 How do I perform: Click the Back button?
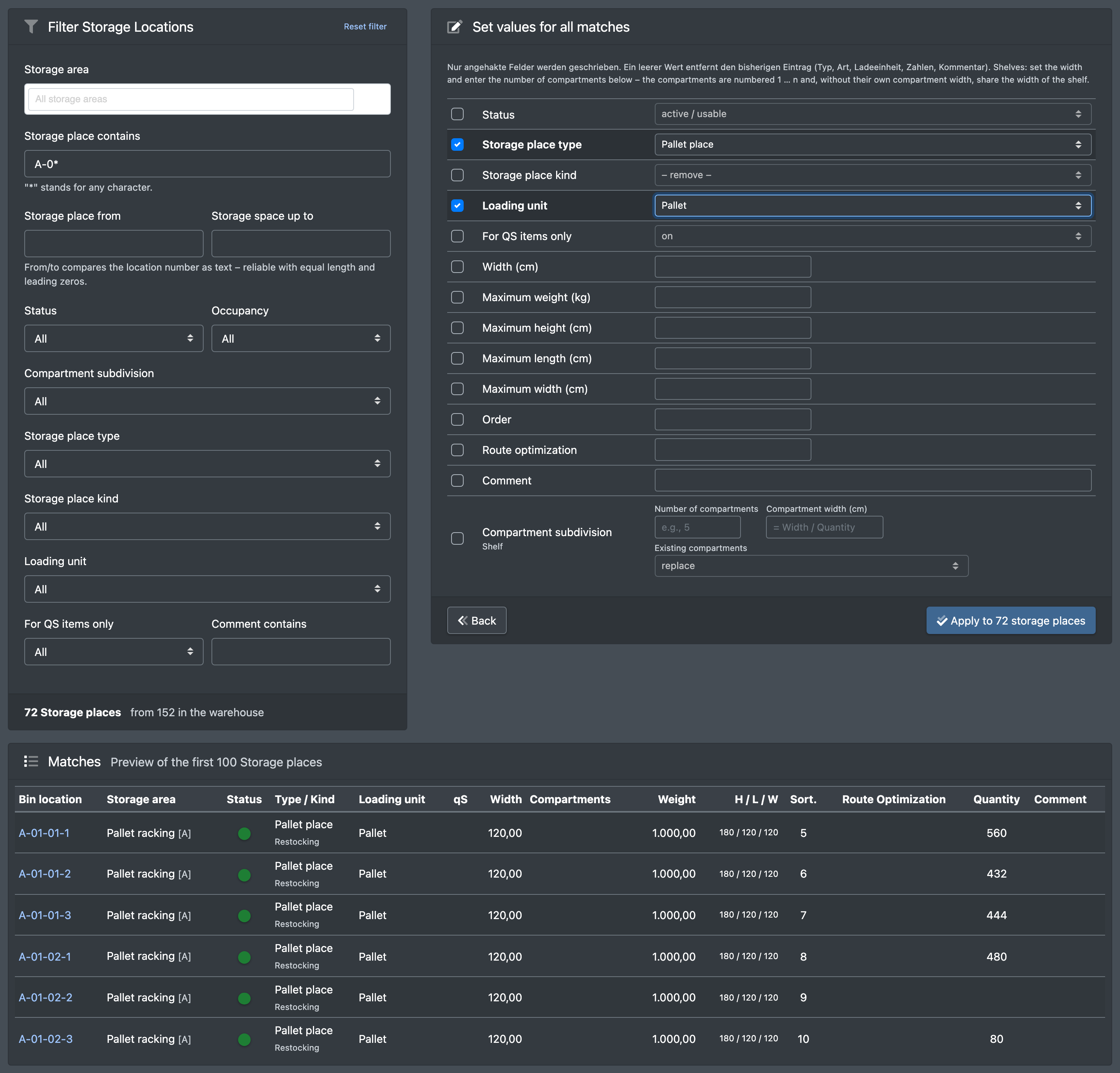[x=477, y=620]
